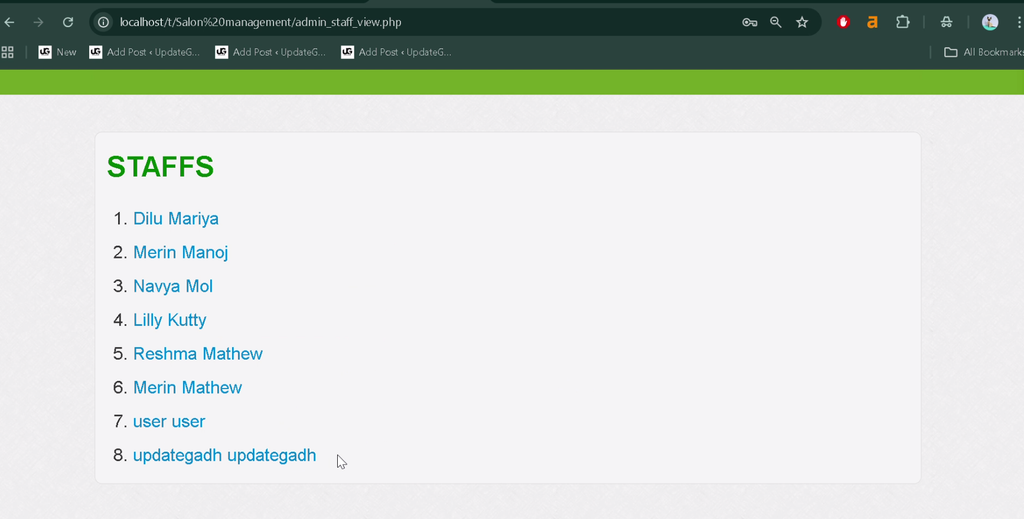The image size is (1024, 519).
Task: Open staff member Merin Manoj
Action: click(180, 253)
